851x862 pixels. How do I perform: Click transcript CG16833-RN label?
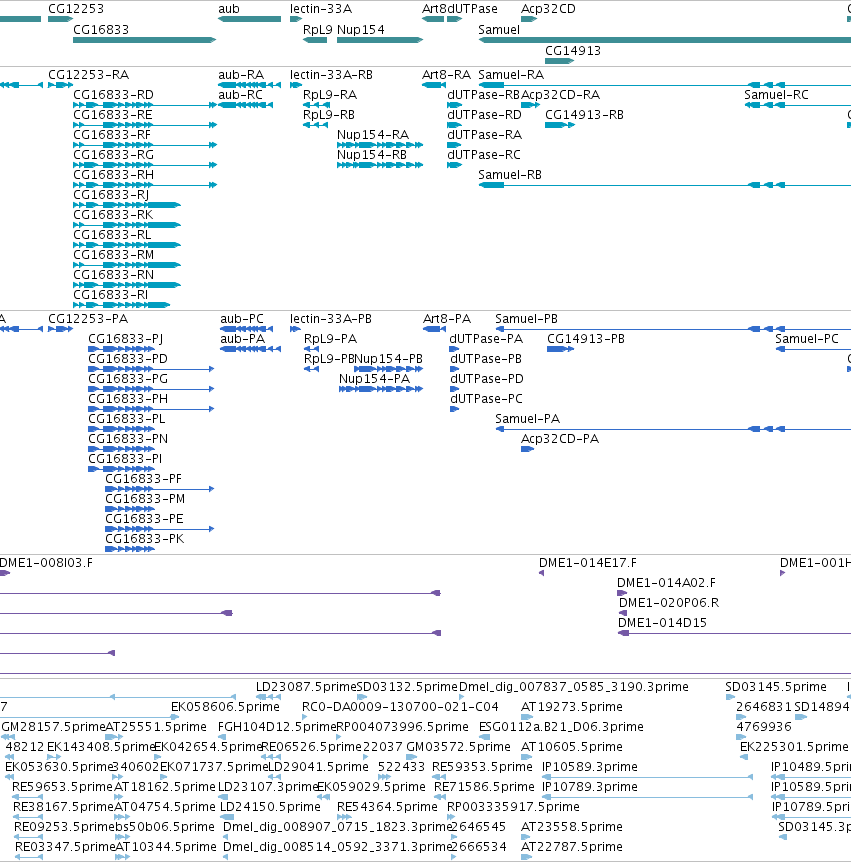click(x=113, y=274)
